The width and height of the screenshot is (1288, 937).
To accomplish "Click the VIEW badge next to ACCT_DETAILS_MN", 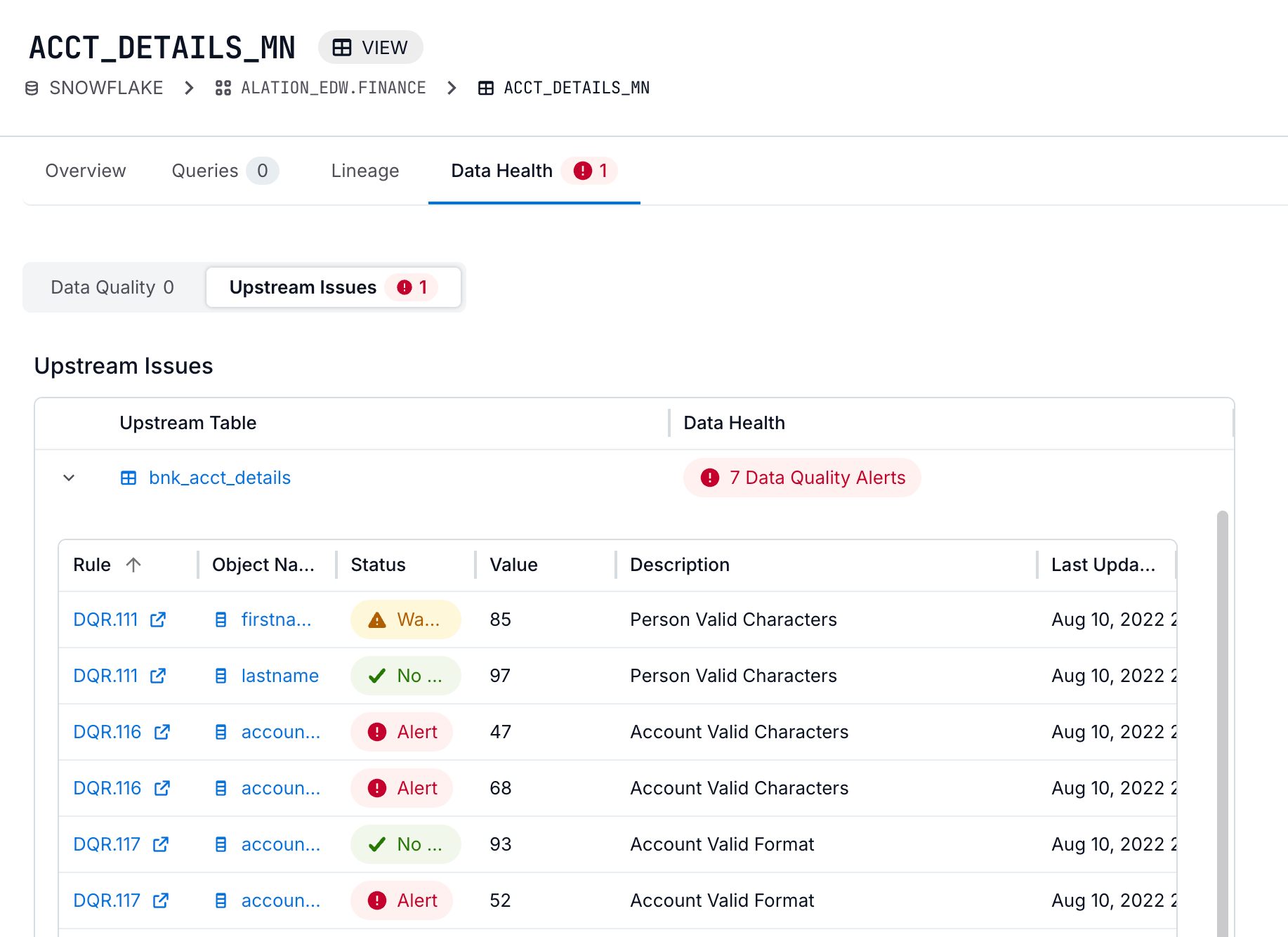I will point(371,47).
